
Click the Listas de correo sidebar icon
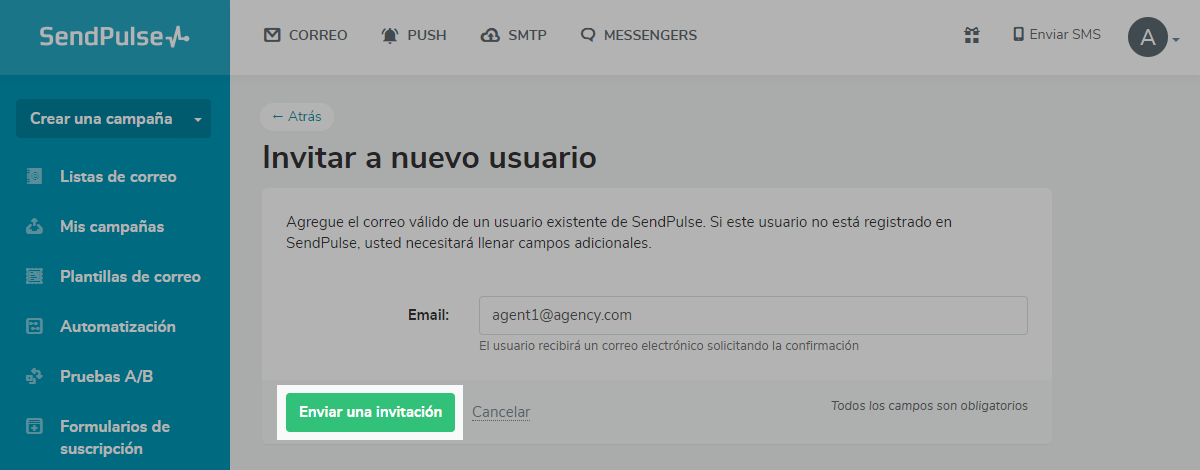pos(34,176)
